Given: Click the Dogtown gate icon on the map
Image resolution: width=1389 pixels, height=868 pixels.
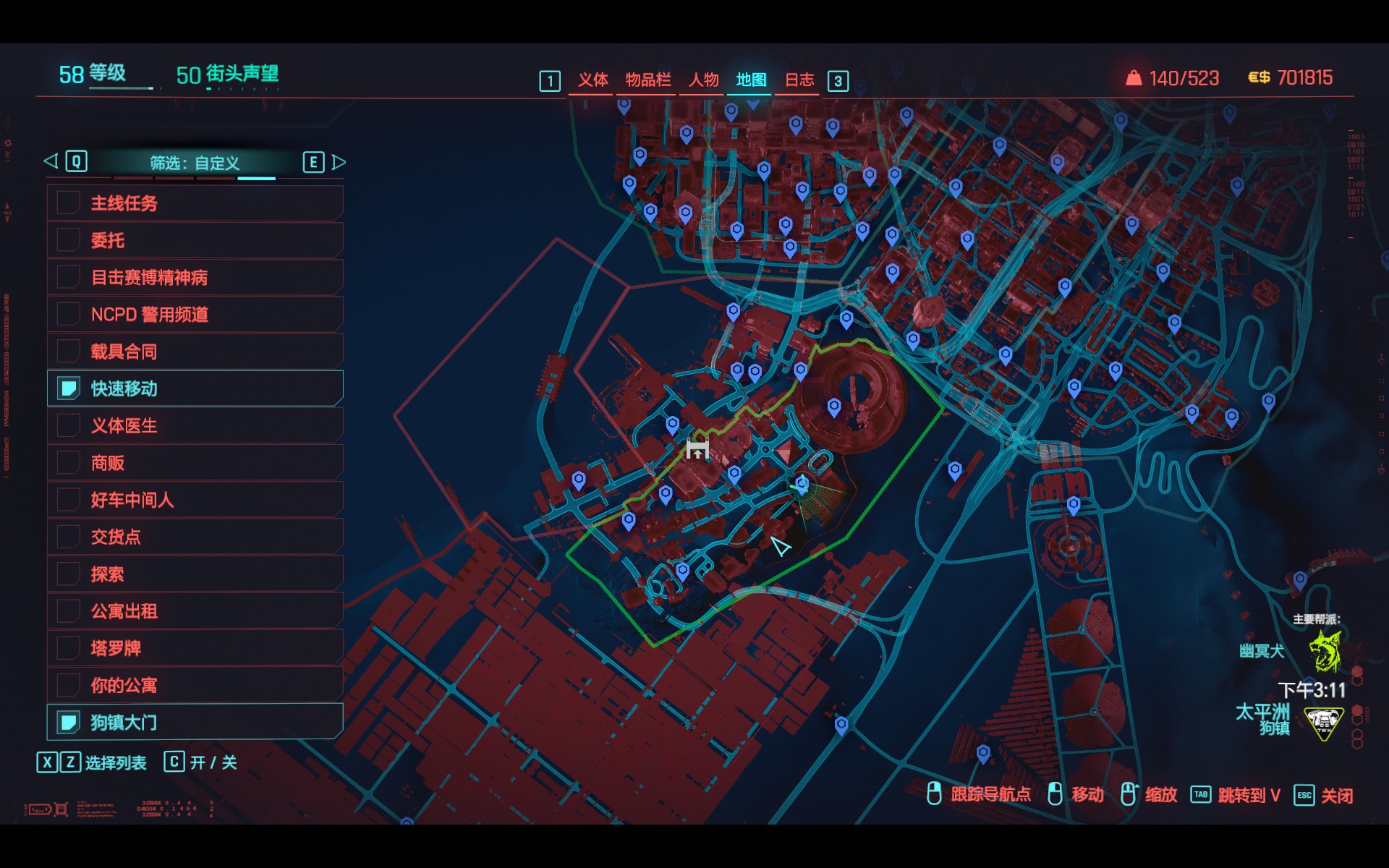Looking at the screenshot, I should (x=697, y=449).
